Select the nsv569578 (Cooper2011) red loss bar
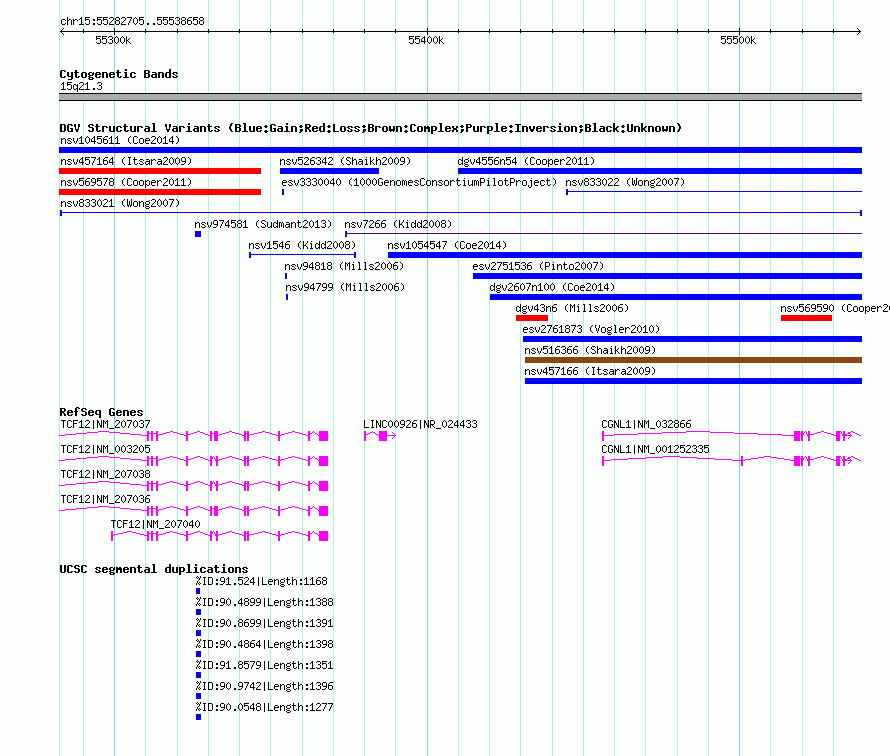 (160, 192)
